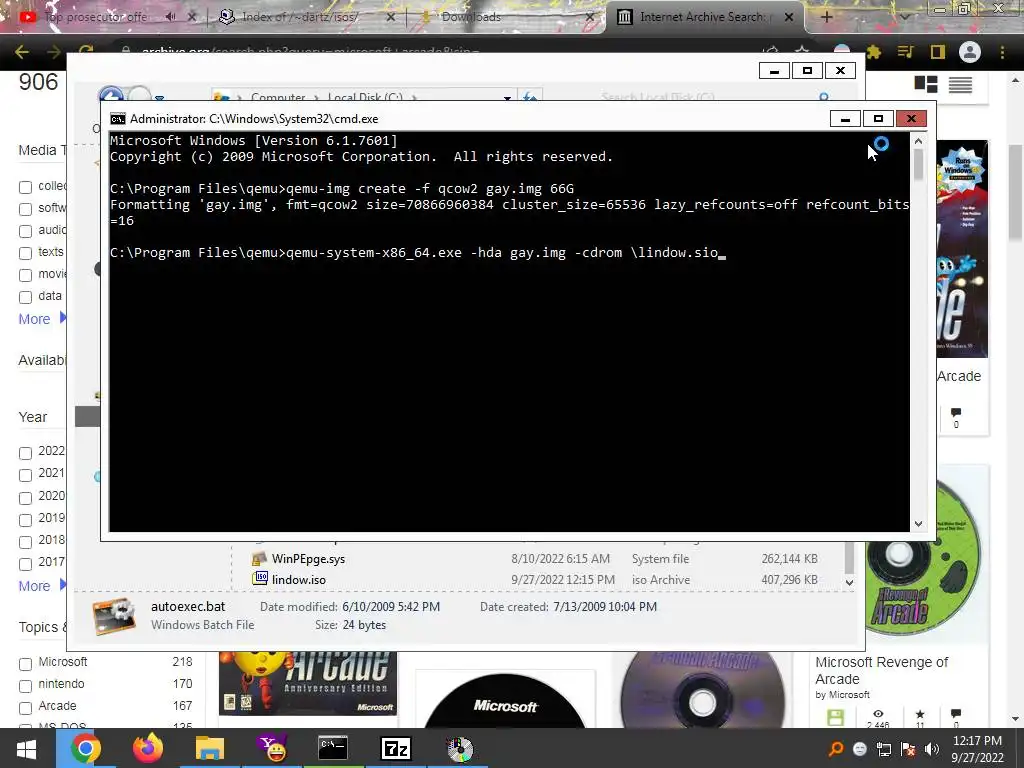The width and height of the screenshot is (1024, 768).
Task: Launch Firefox from the taskbar
Action: point(148,748)
